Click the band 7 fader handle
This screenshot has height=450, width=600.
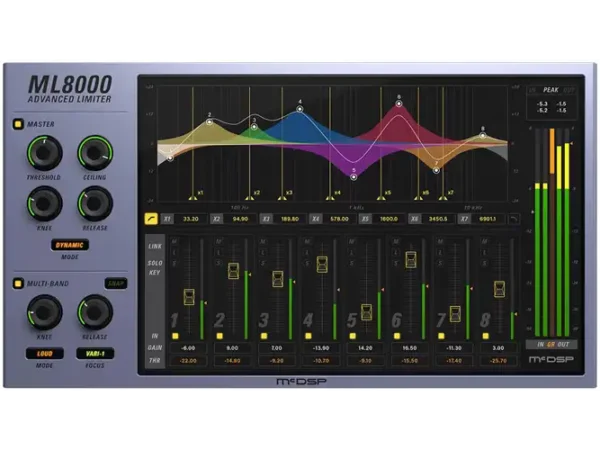point(455,314)
